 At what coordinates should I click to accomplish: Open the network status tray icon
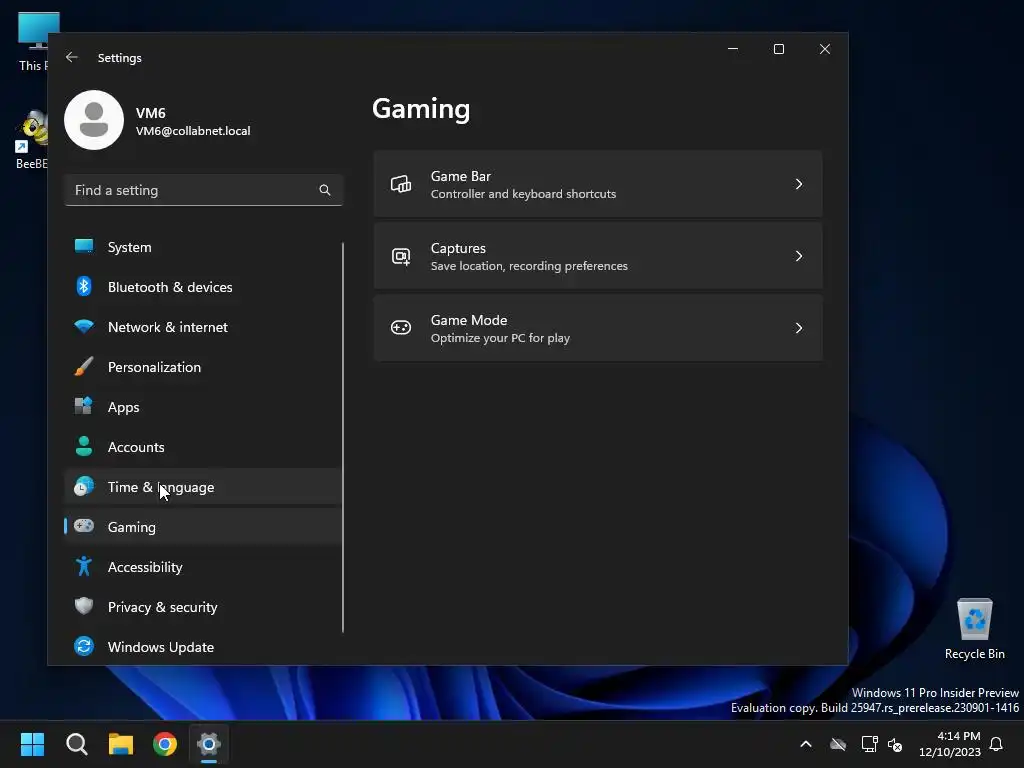869,744
